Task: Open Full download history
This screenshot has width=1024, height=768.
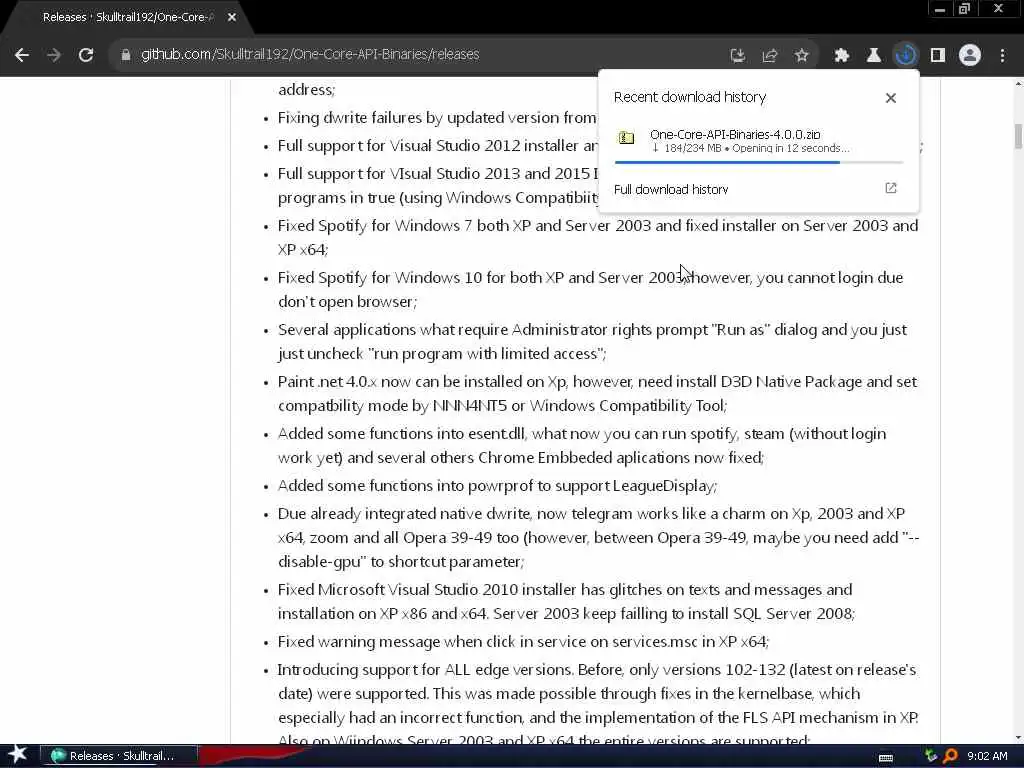Action: click(671, 189)
